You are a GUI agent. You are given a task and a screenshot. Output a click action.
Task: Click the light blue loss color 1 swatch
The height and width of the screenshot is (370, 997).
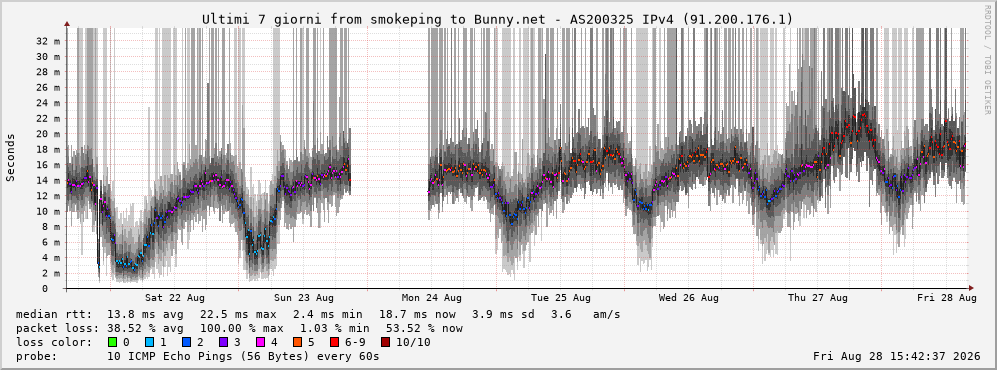pos(150,342)
